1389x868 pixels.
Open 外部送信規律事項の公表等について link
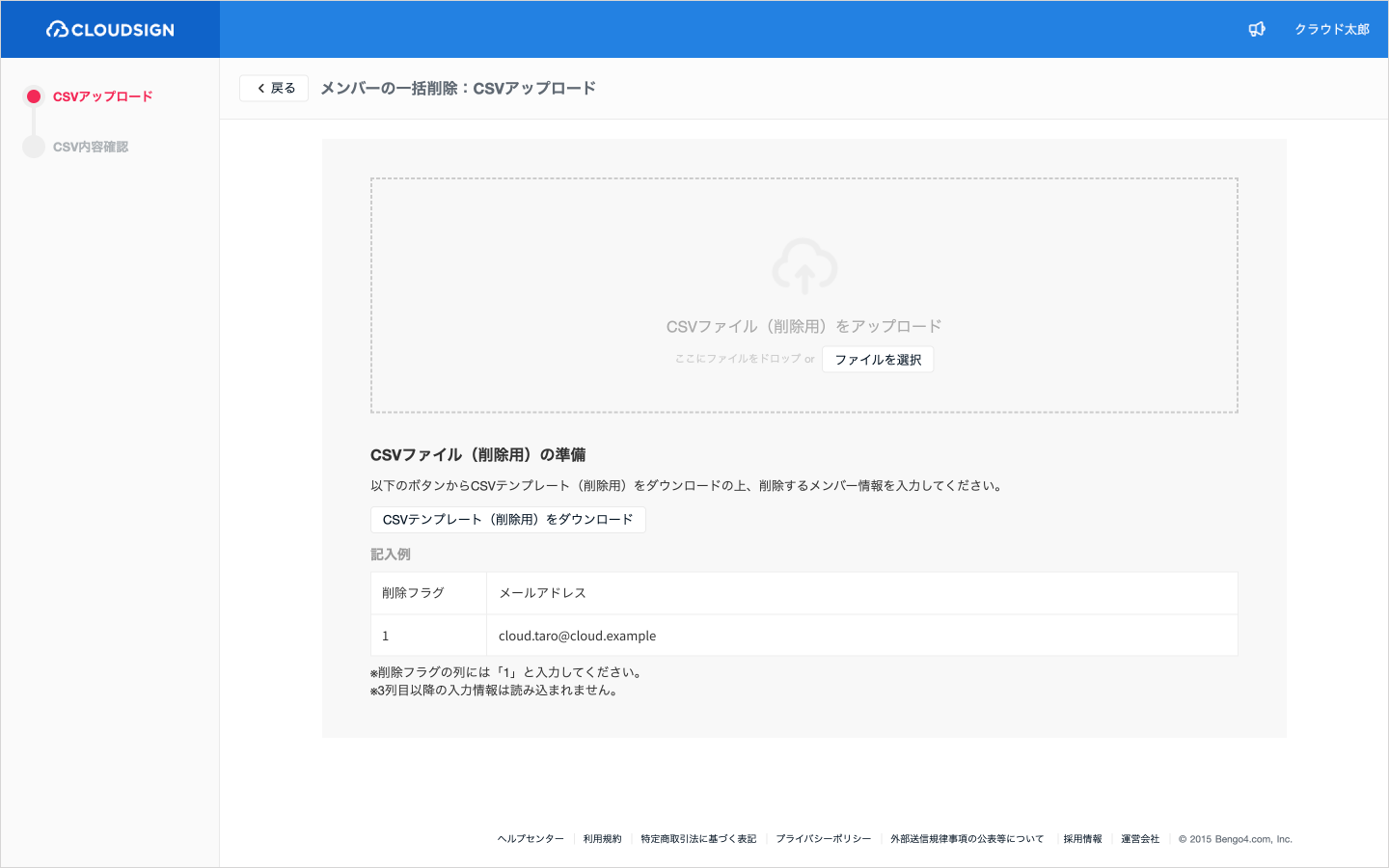click(967, 839)
